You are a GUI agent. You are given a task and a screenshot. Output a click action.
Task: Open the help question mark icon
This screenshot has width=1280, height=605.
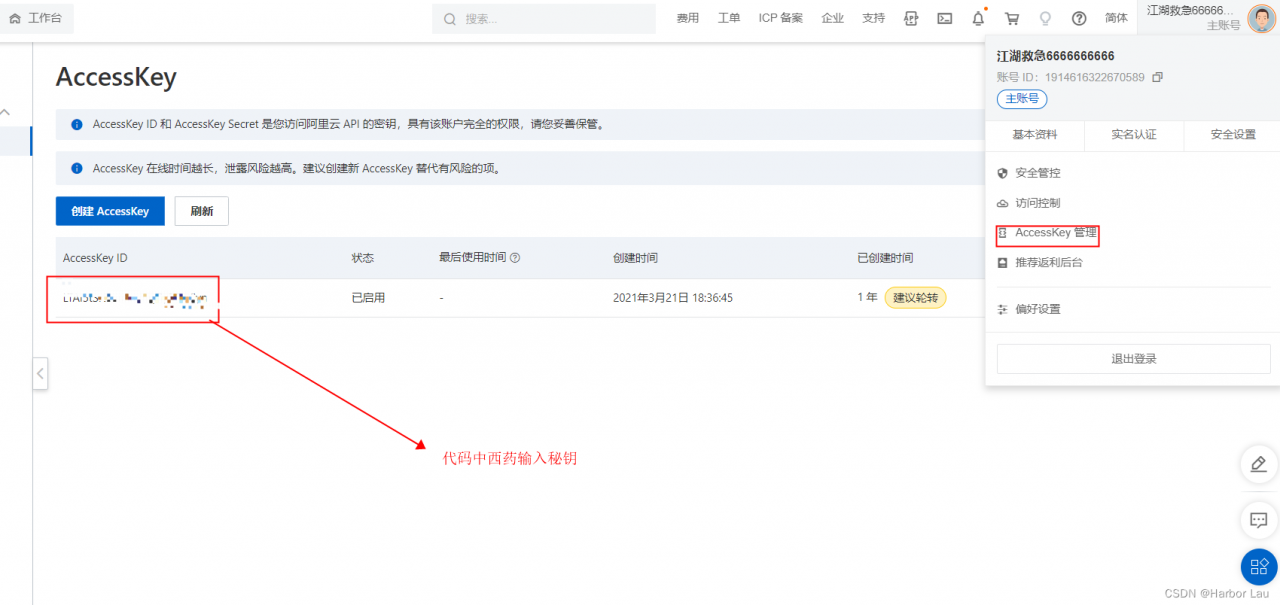(x=1079, y=18)
